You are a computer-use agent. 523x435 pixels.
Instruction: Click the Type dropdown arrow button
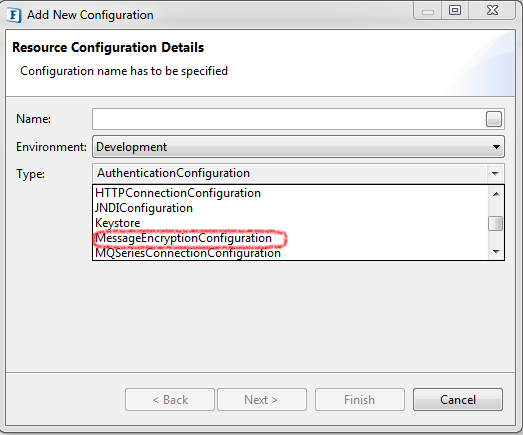(x=495, y=173)
